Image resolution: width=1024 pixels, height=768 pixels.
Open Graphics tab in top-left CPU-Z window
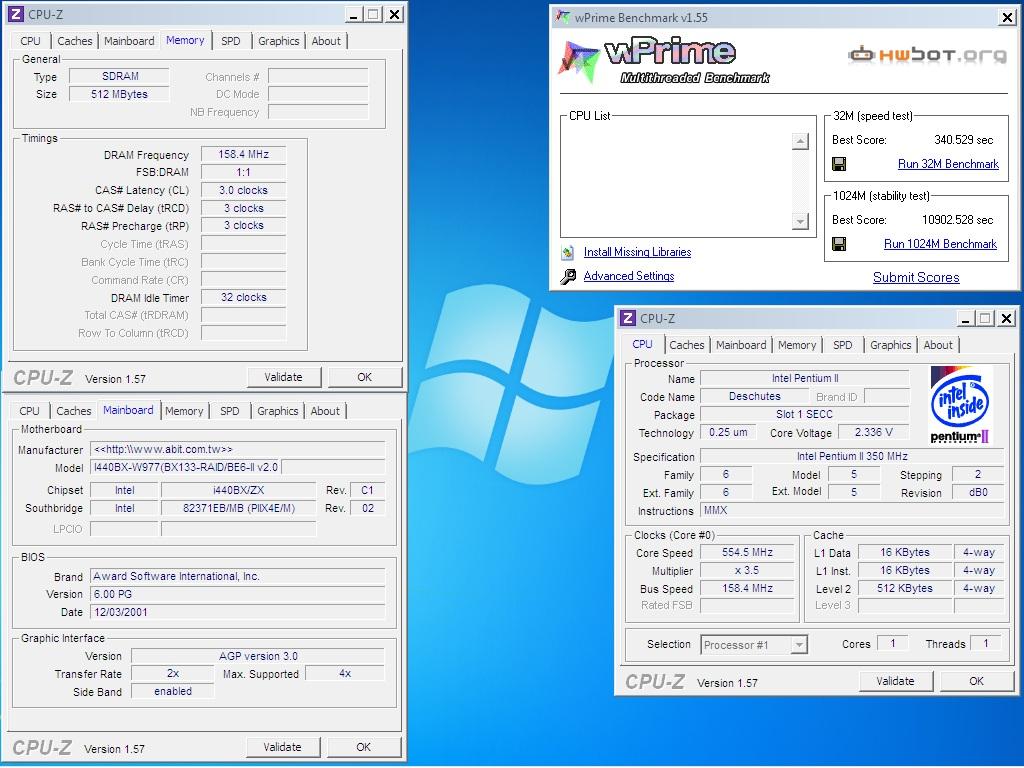[278, 40]
